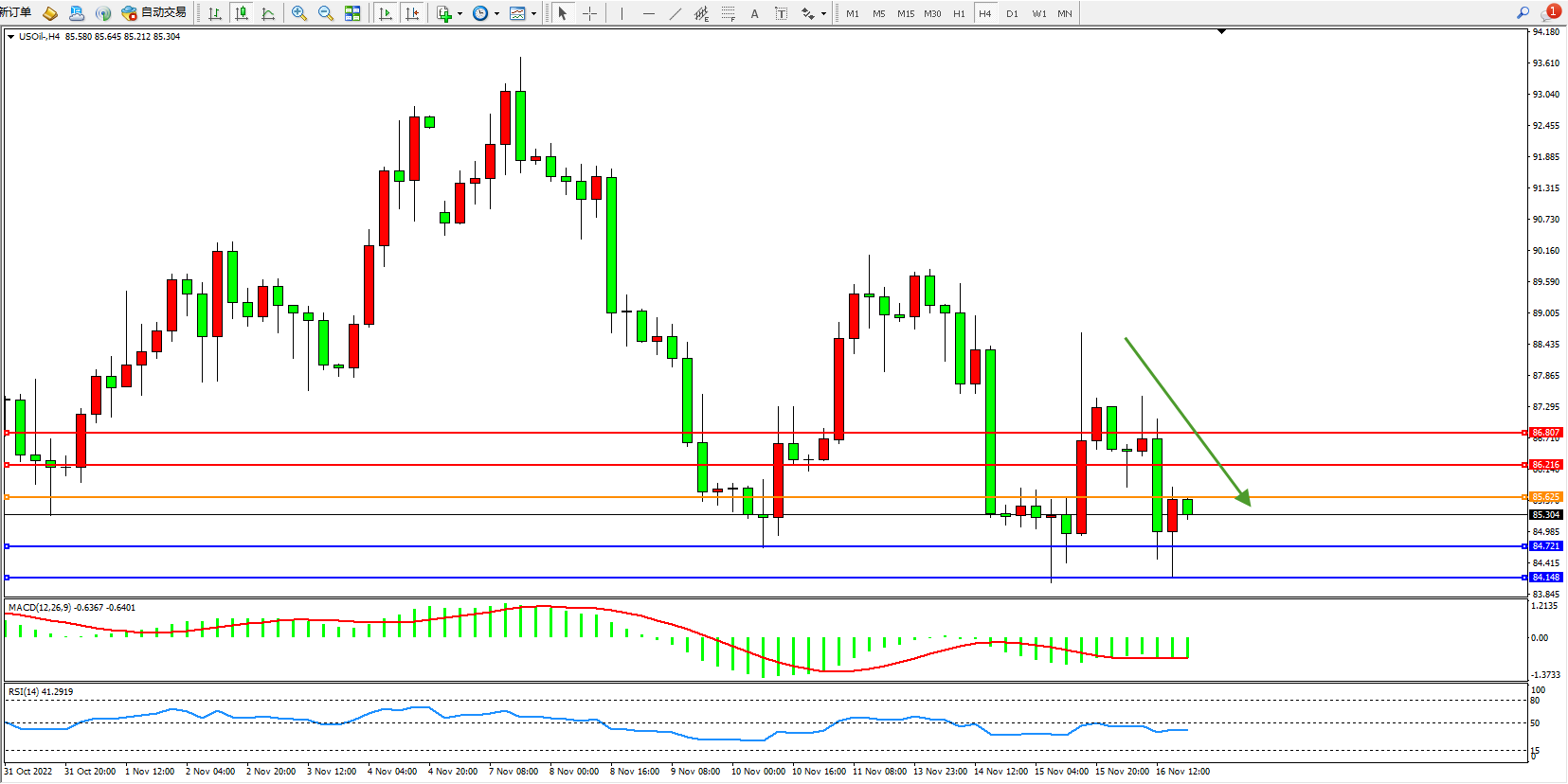The width and height of the screenshot is (1568, 784).
Task: Open the search magnifier icon
Action: tap(1523, 13)
